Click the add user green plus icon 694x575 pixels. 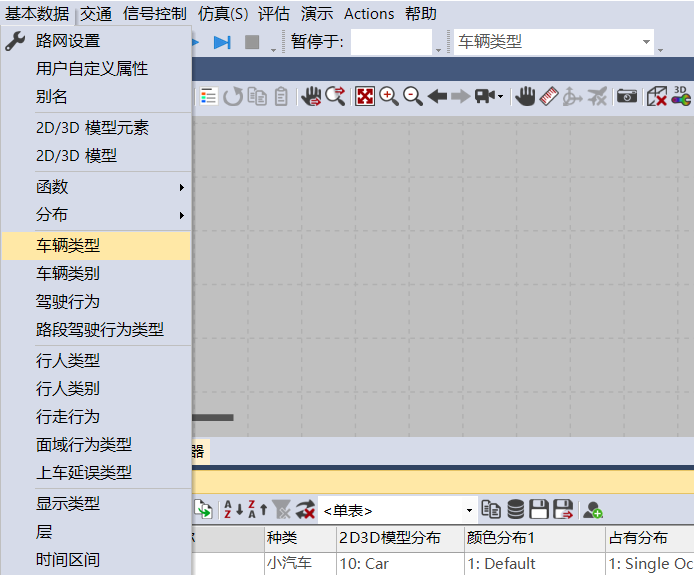click(593, 510)
